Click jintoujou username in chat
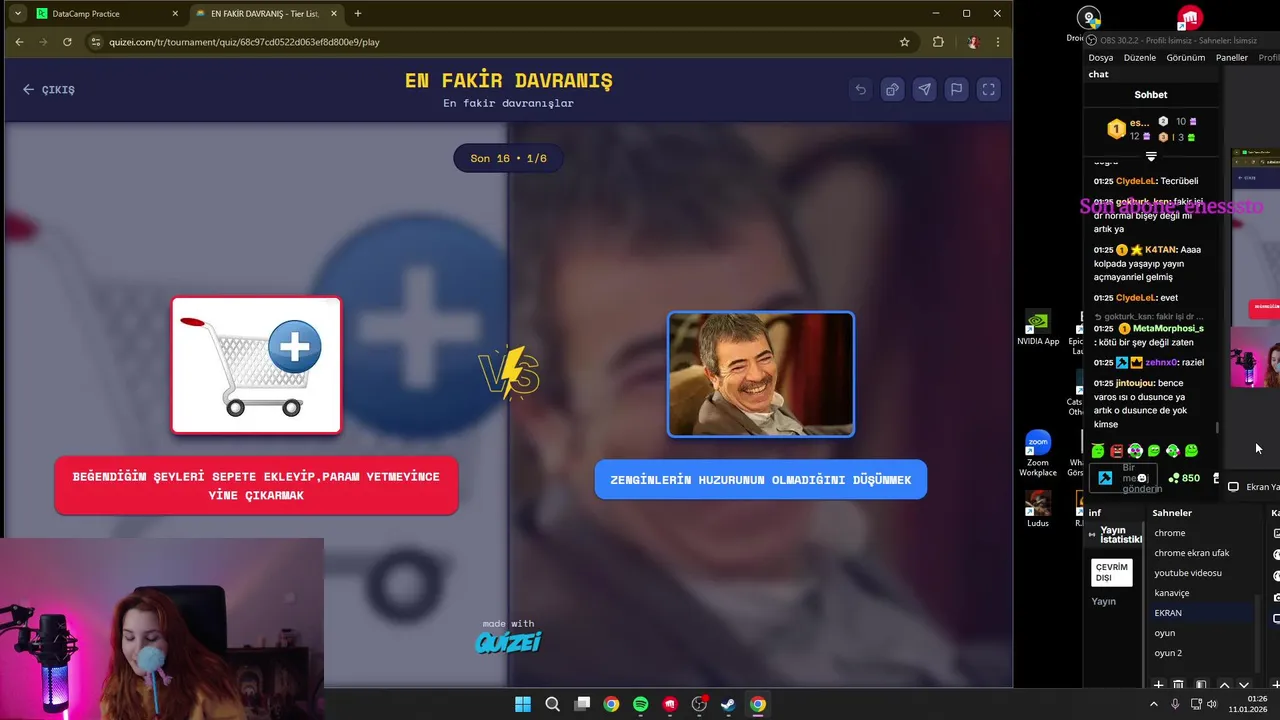The image size is (1280, 720). (1135, 383)
